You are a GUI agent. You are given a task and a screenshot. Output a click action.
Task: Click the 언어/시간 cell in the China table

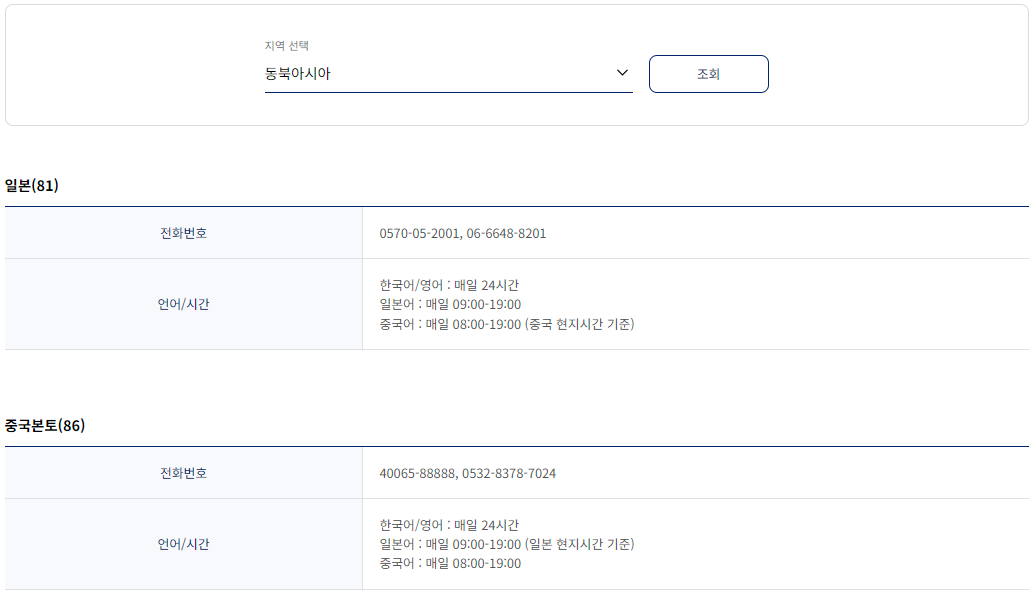point(183,545)
